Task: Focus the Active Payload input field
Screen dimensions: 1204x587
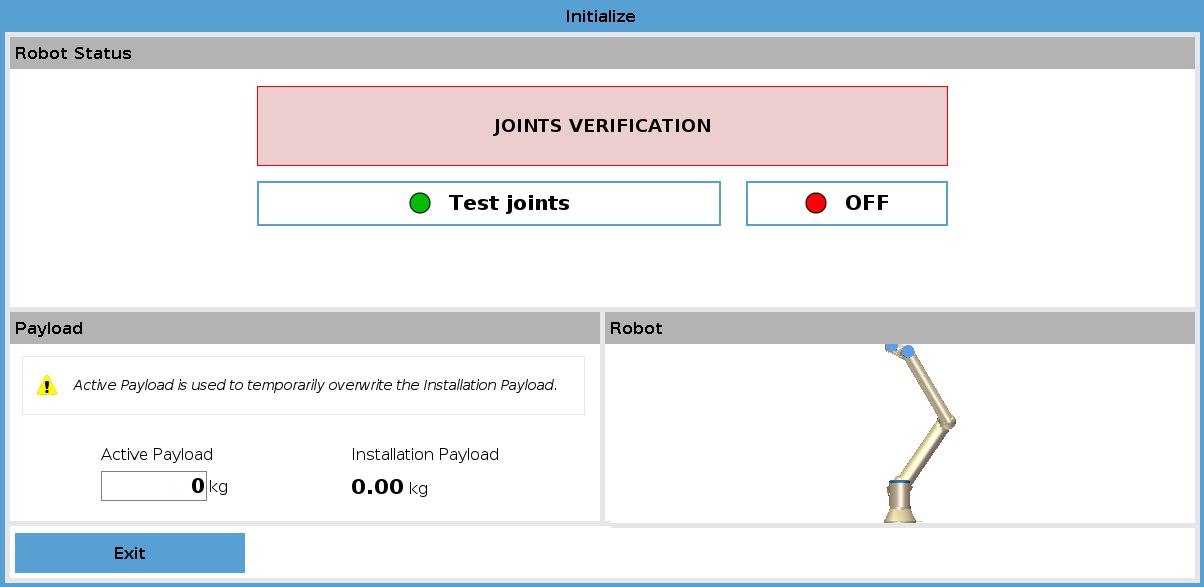Action: [154, 486]
